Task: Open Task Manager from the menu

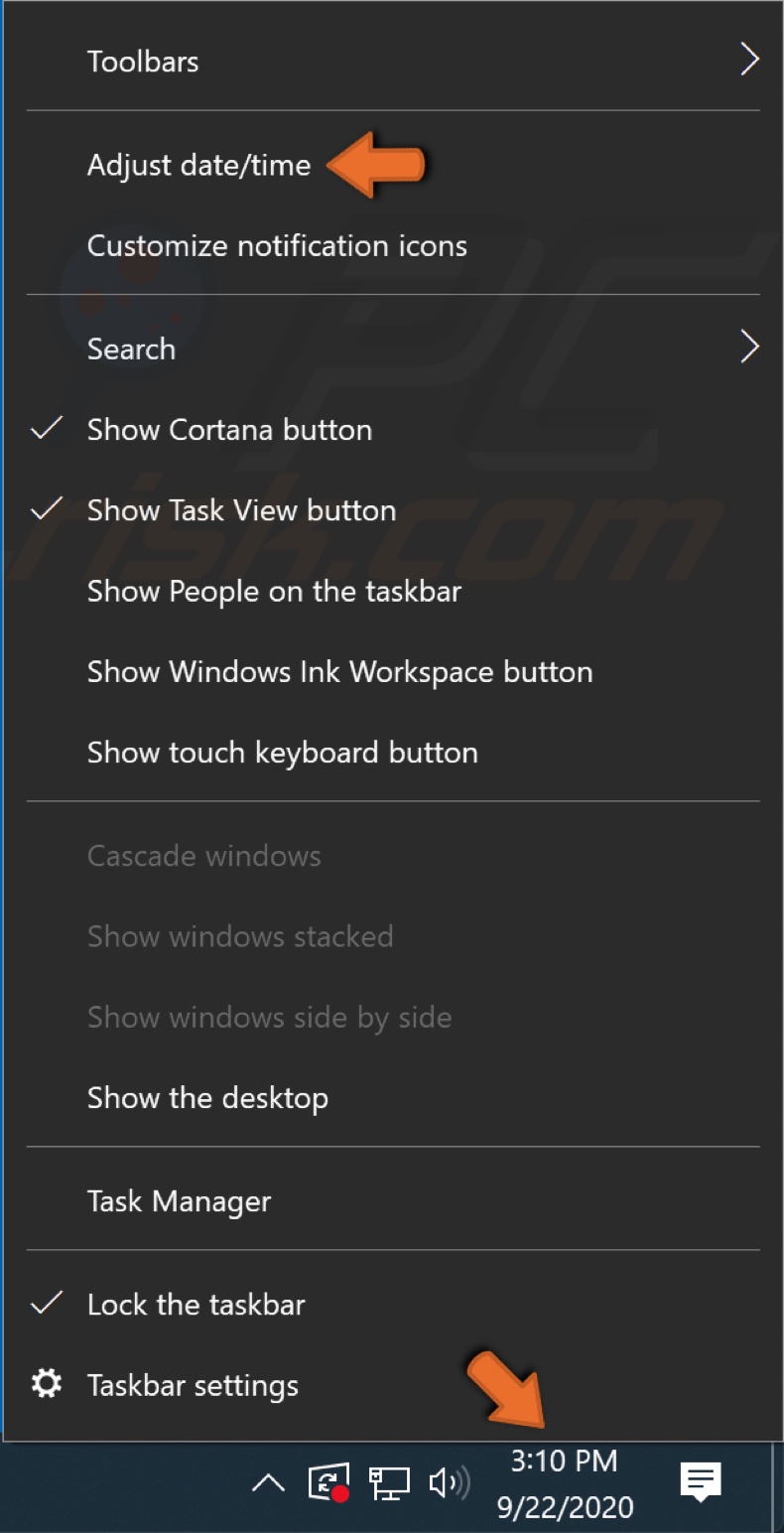Action: [x=179, y=1200]
